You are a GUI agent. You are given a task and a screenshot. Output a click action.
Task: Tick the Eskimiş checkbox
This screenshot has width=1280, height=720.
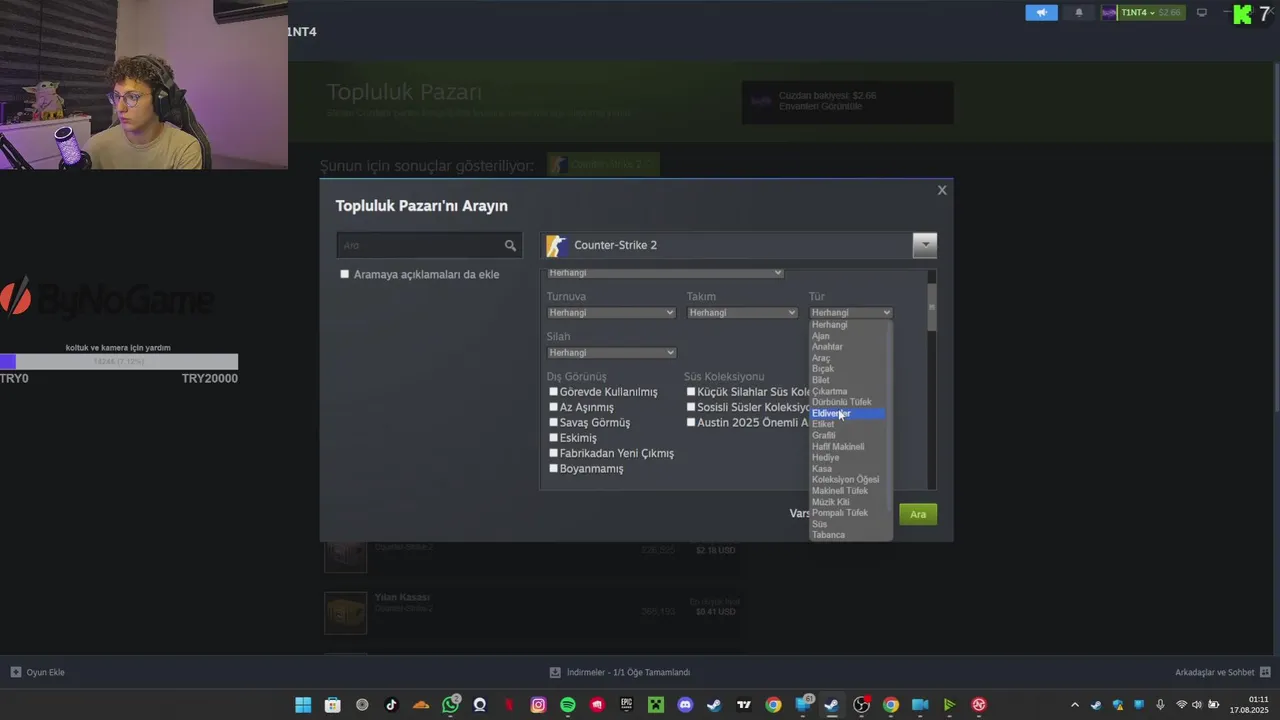click(x=553, y=438)
